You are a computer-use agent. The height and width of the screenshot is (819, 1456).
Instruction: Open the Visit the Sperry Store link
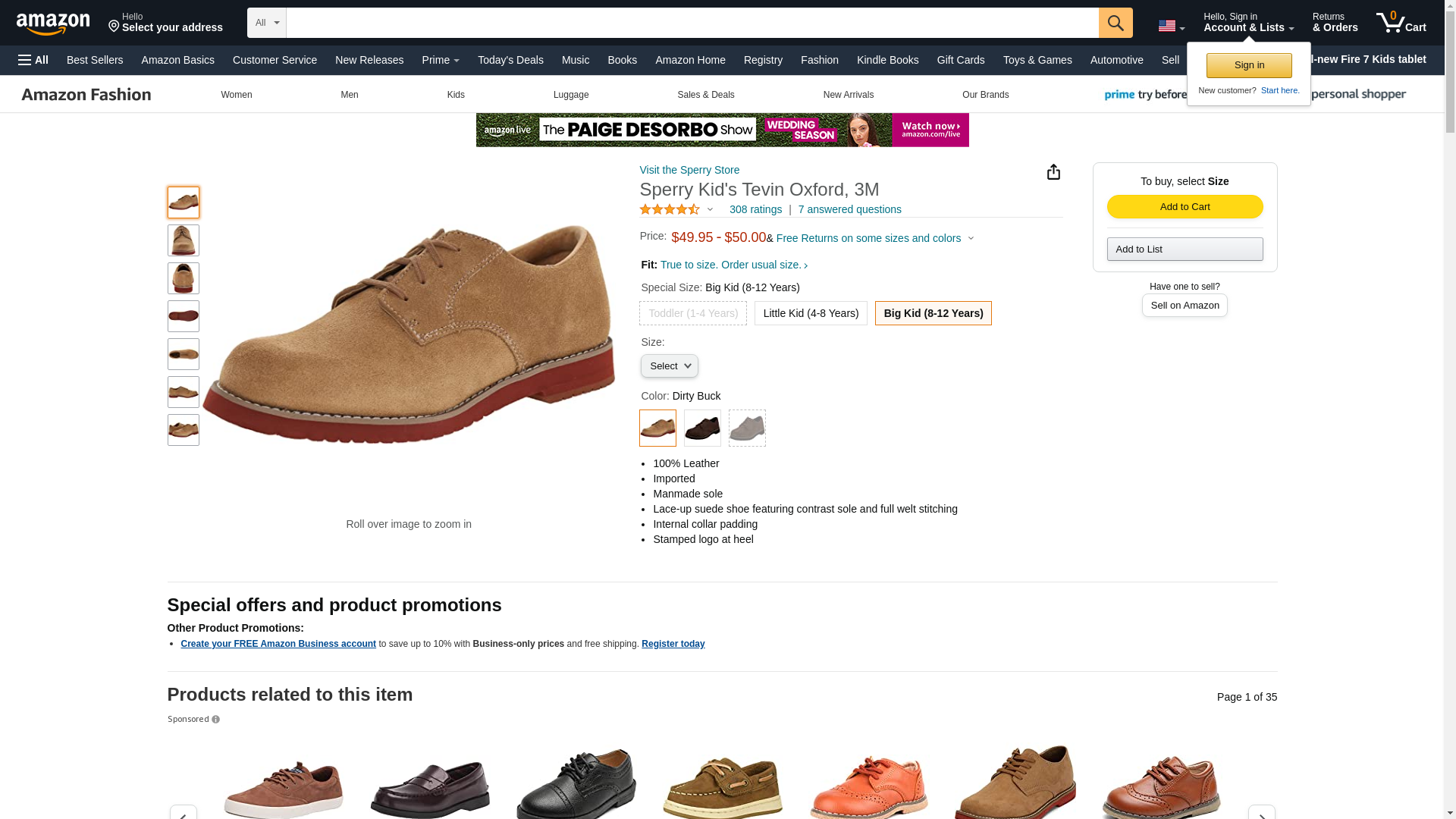(x=689, y=170)
